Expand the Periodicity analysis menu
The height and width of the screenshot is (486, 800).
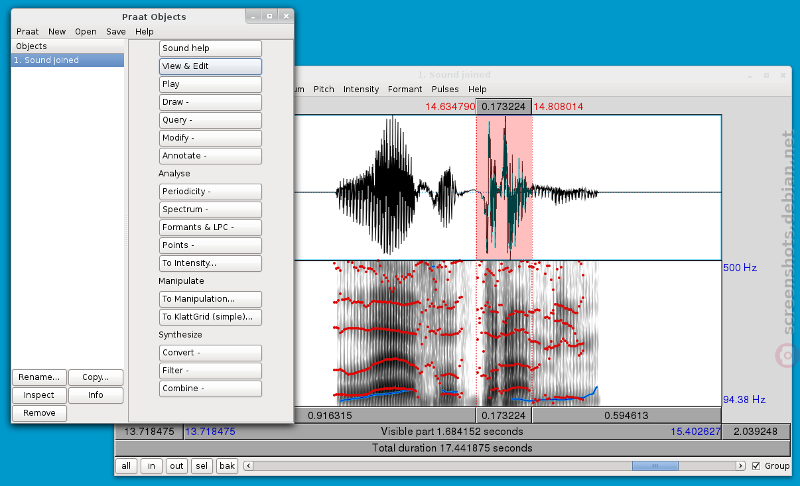pyautogui.click(x=210, y=191)
